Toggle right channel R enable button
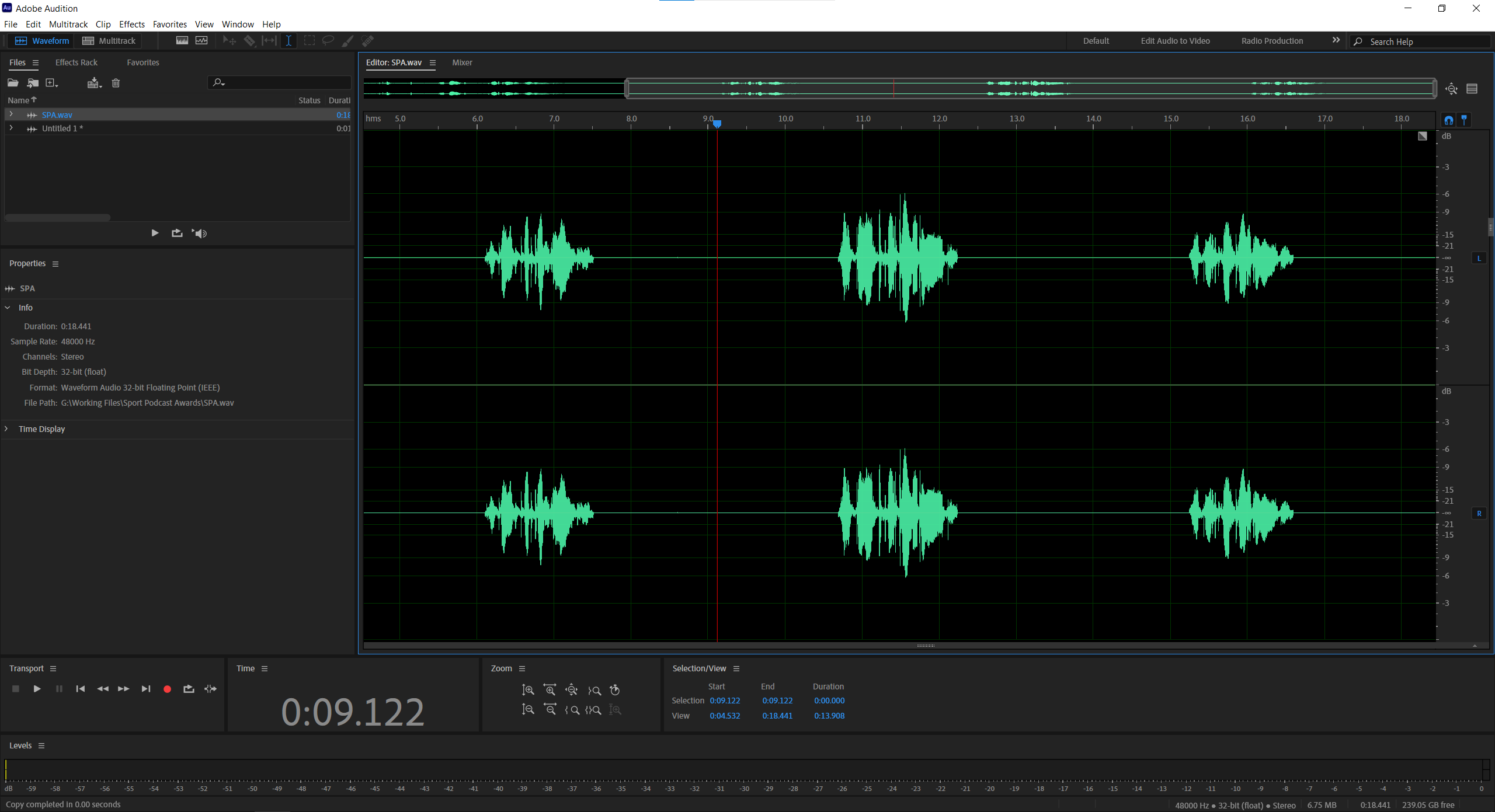 tap(1479, 514)
